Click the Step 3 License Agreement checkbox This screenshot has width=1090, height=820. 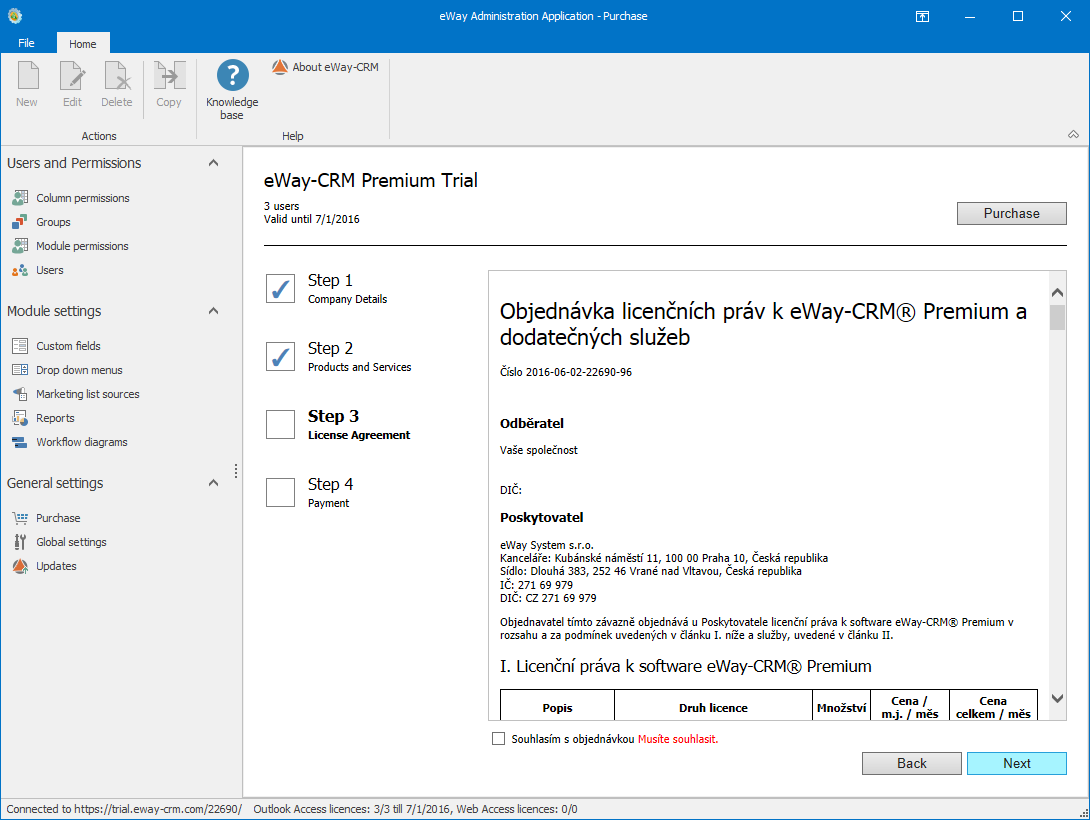281,425
